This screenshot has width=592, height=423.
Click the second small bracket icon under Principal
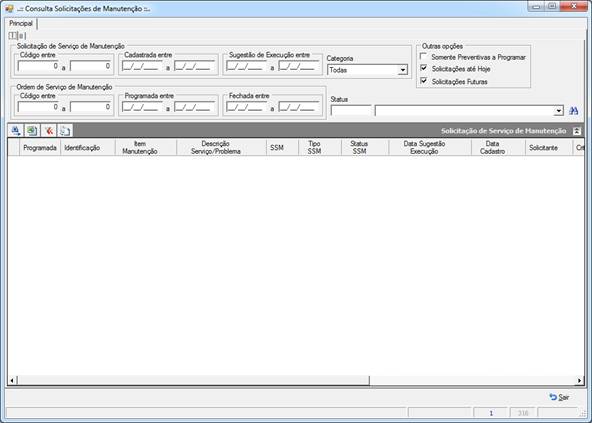[22, 36]
